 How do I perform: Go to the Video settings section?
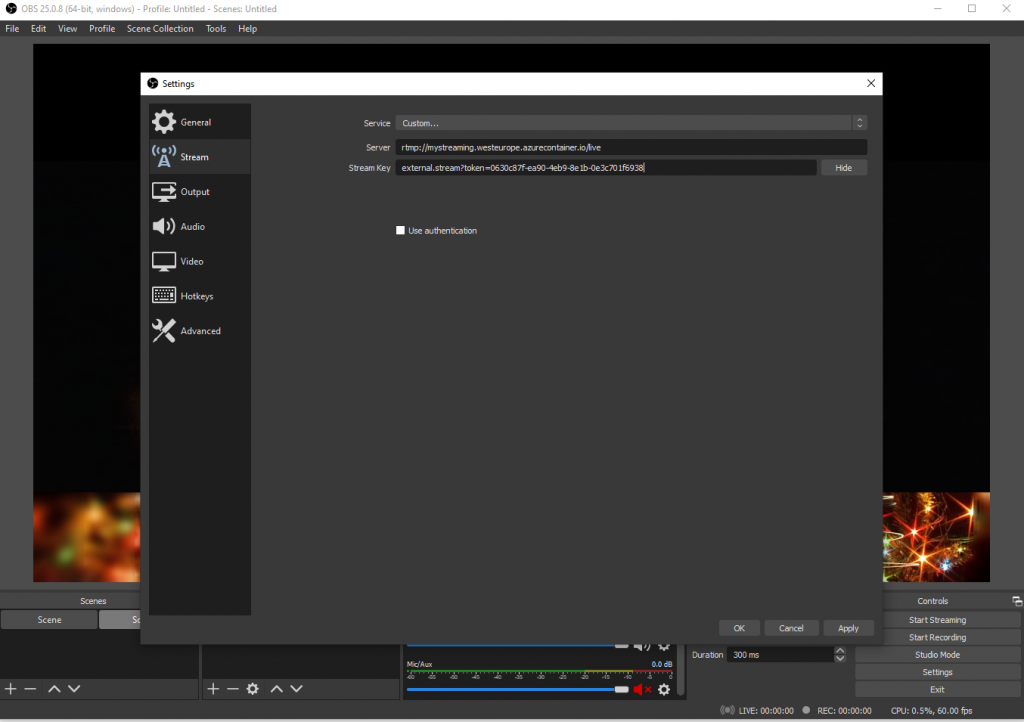pyautogui.click(x=191, y=261)
